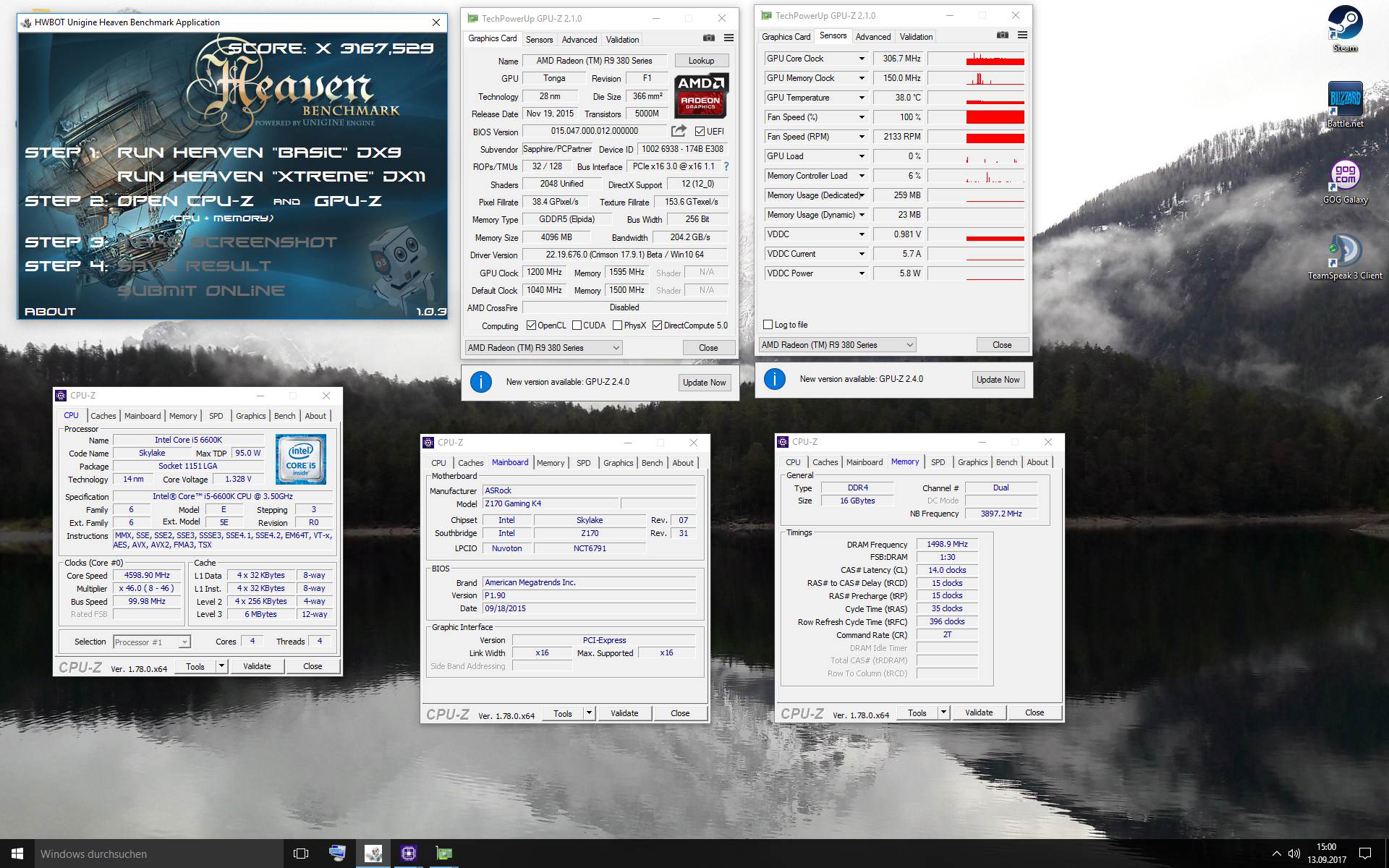
Task: Expand the VDDC Power sensor dropdown
Action: coord(861,273)
